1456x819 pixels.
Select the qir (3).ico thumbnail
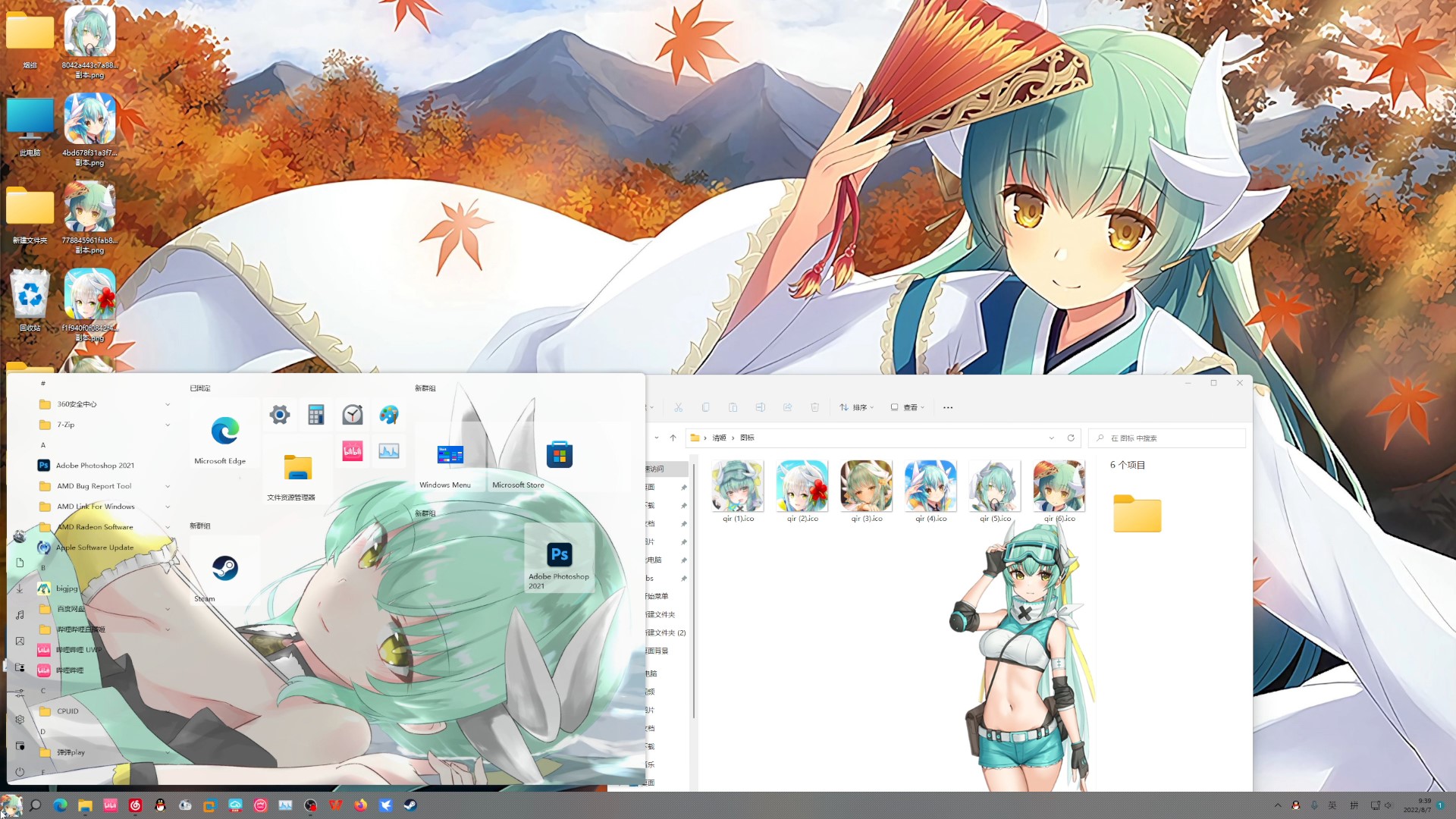[866, 487]
